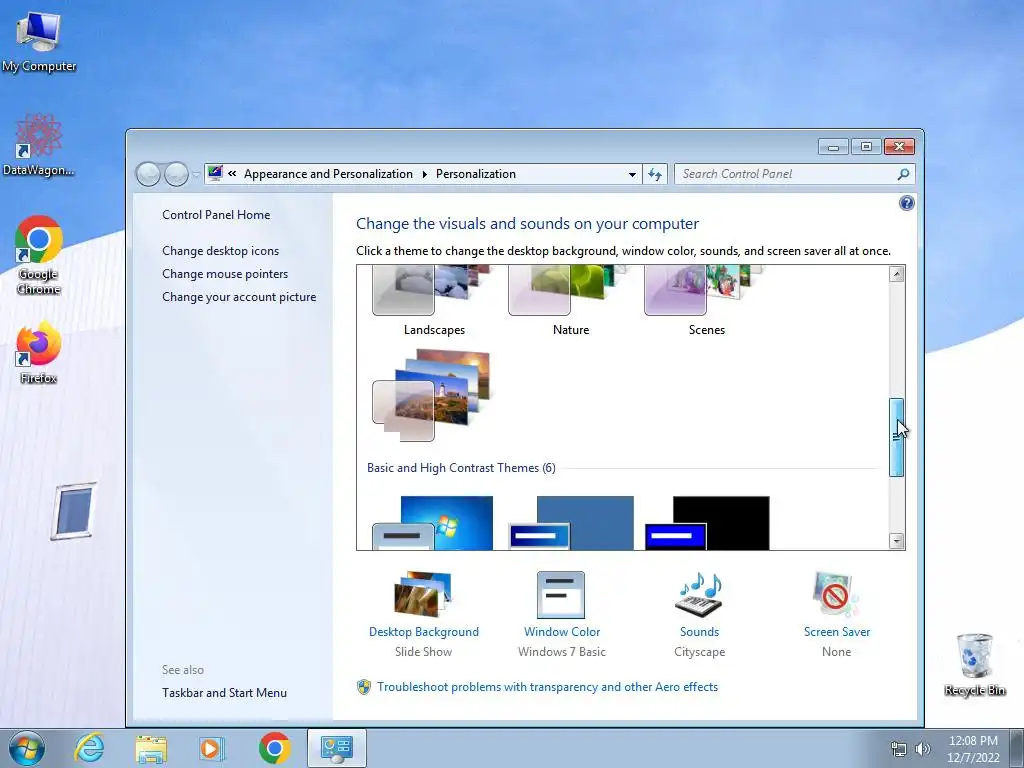Select the black high contrast theme thumbnail

click(x=707, y=523)
